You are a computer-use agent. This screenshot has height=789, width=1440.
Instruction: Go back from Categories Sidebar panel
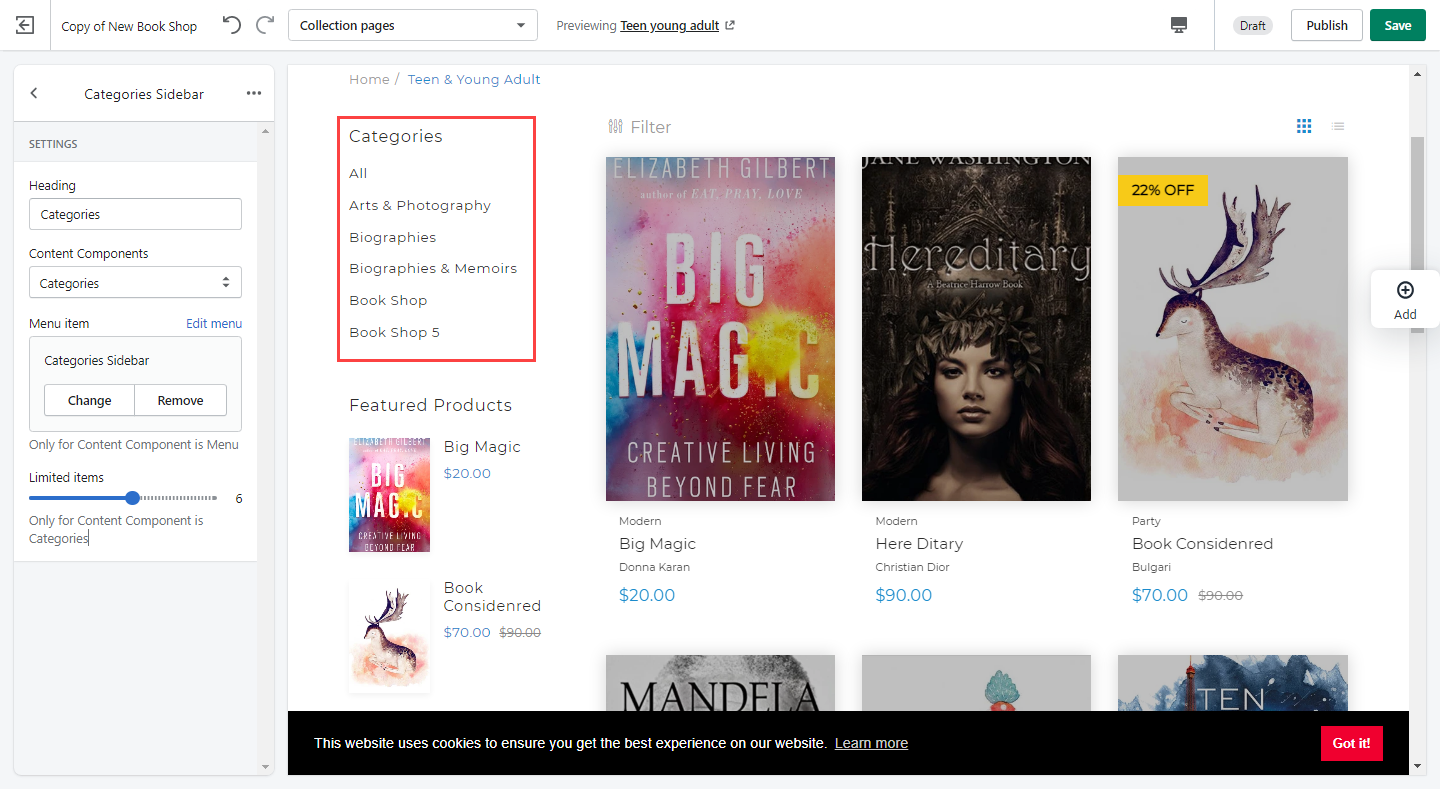click(x=34, y=93)
